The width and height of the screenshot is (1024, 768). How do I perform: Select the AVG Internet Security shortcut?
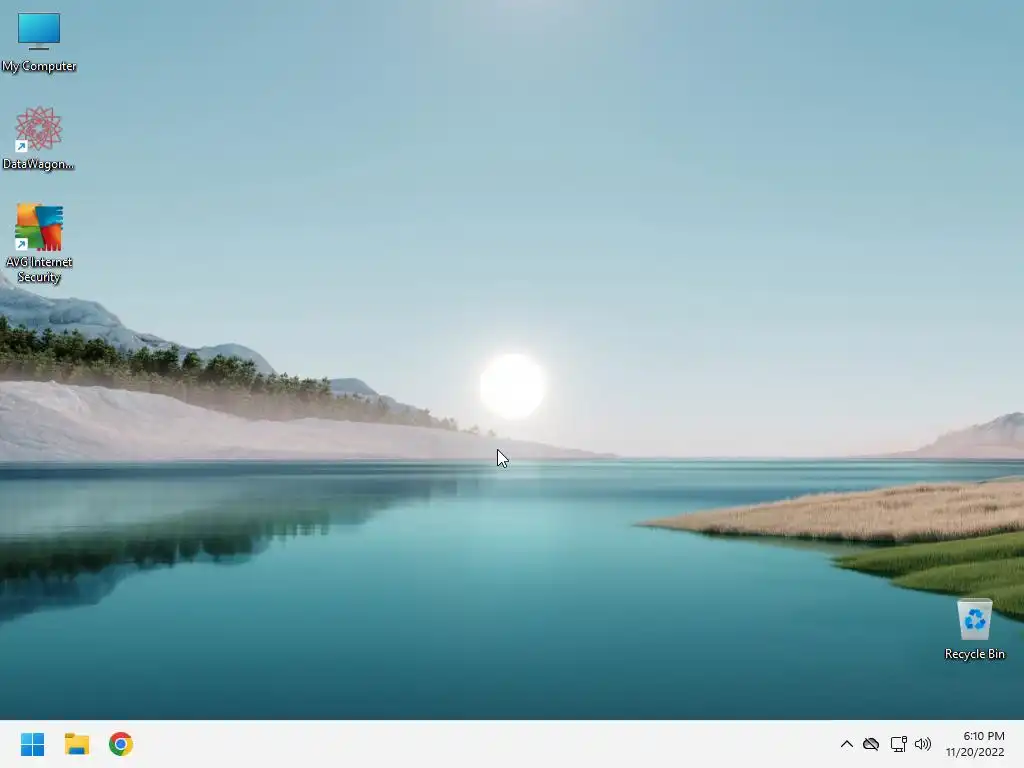point(39,243)
